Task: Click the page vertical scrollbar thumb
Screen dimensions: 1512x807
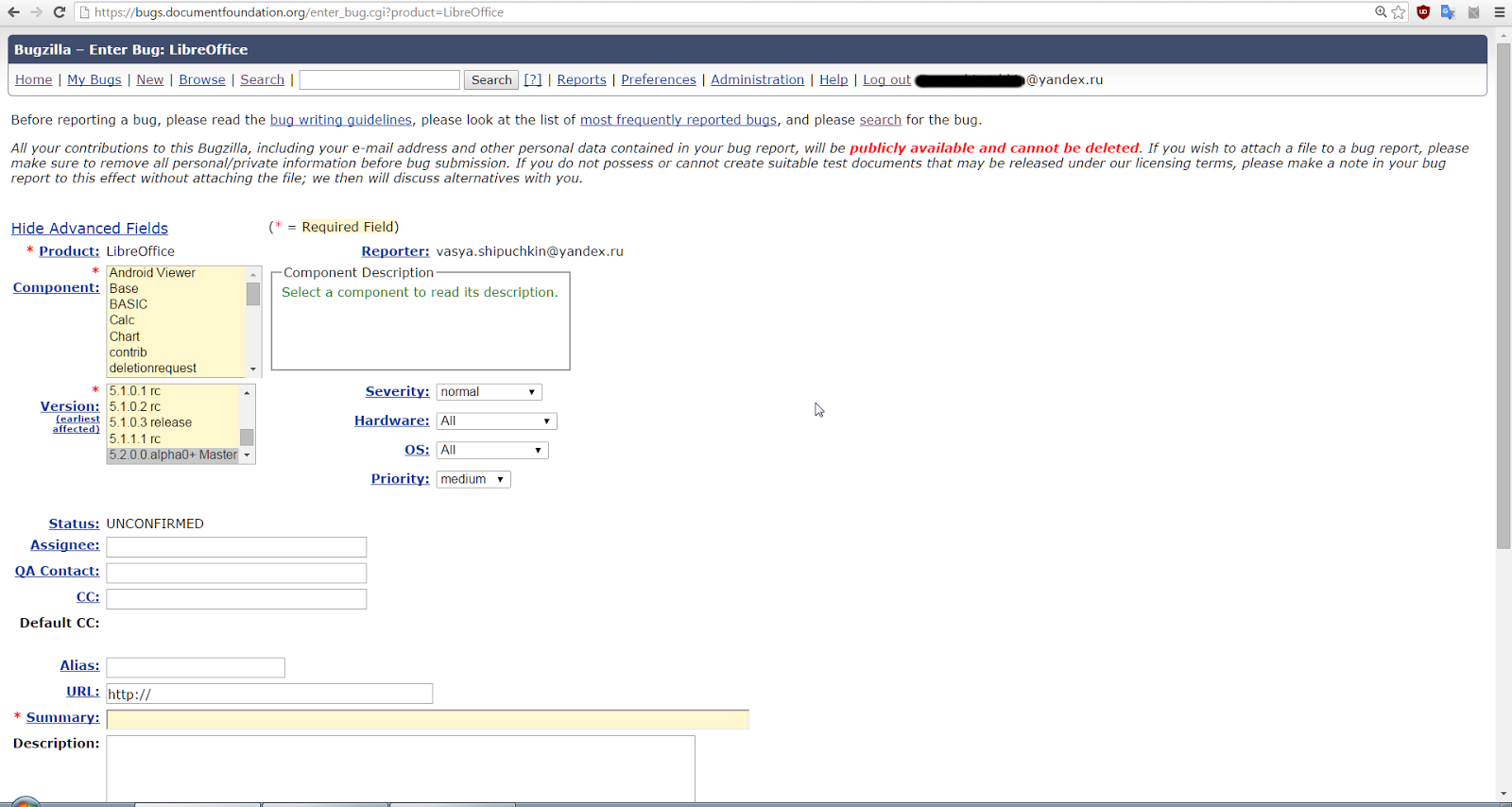Action: [x=1503, y=295]
